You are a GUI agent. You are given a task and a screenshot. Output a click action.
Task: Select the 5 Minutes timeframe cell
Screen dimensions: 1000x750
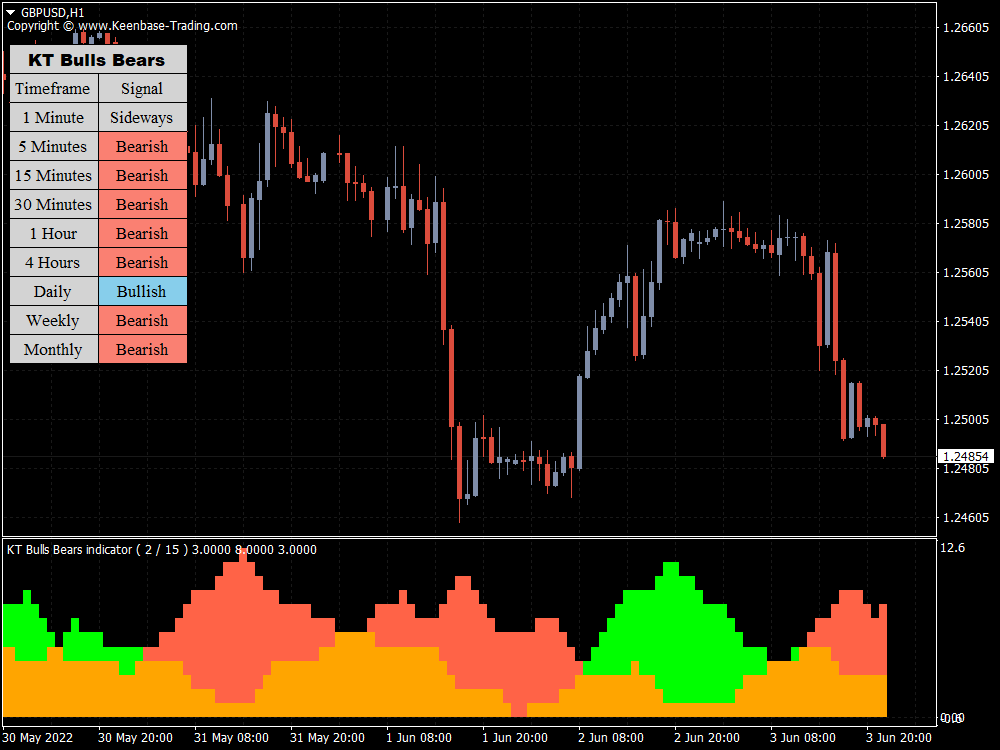(x=54, y=146)
